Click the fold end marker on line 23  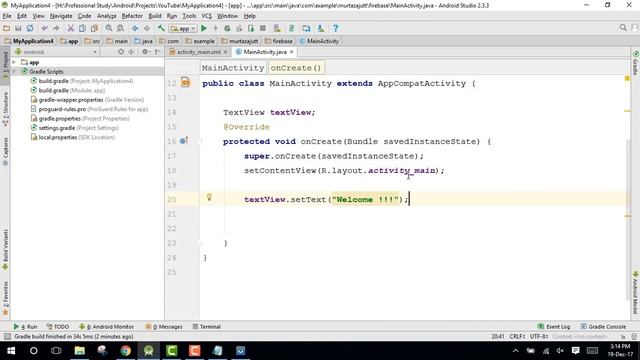click(199, 243)
